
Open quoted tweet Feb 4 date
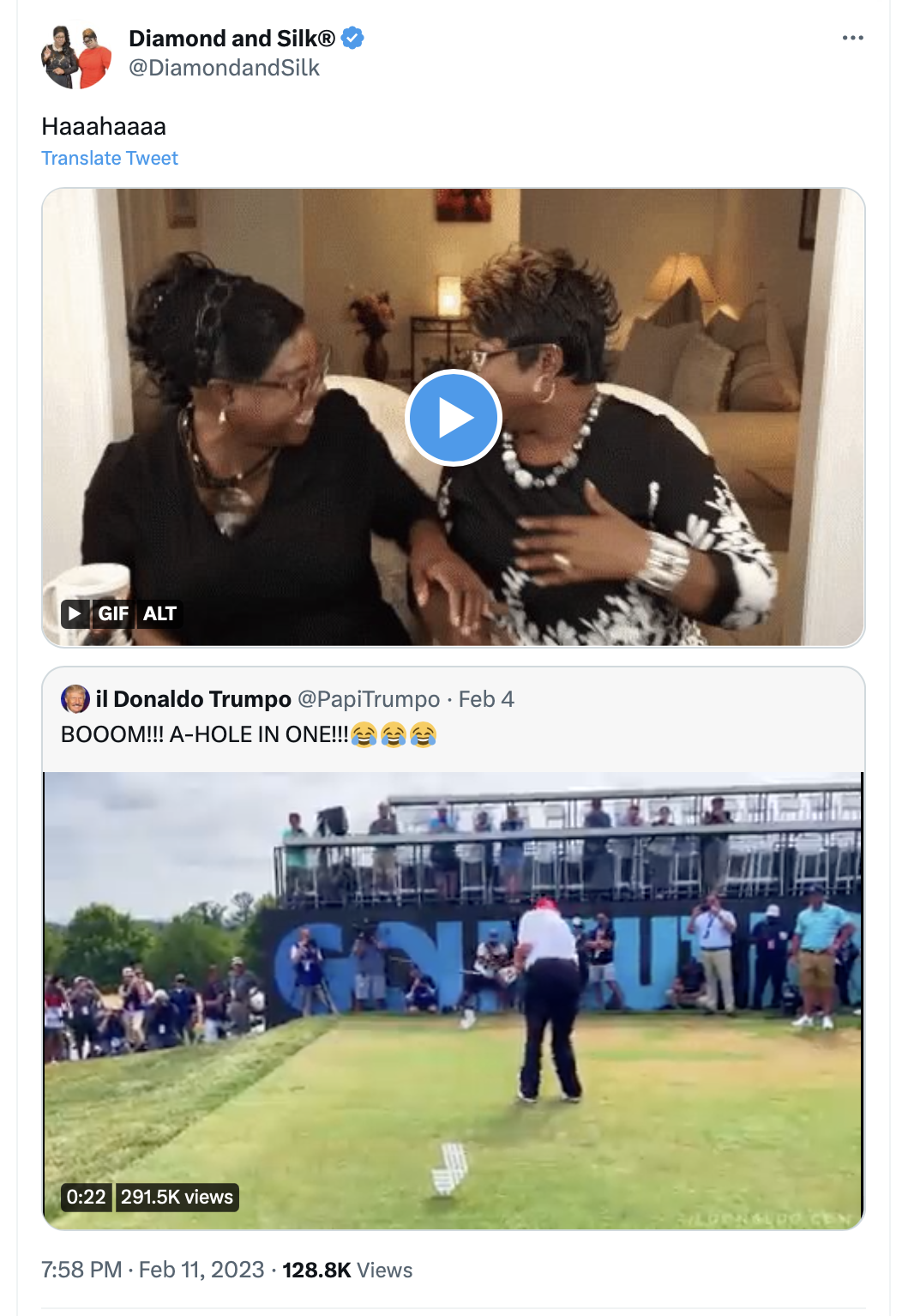pos(486,699)
